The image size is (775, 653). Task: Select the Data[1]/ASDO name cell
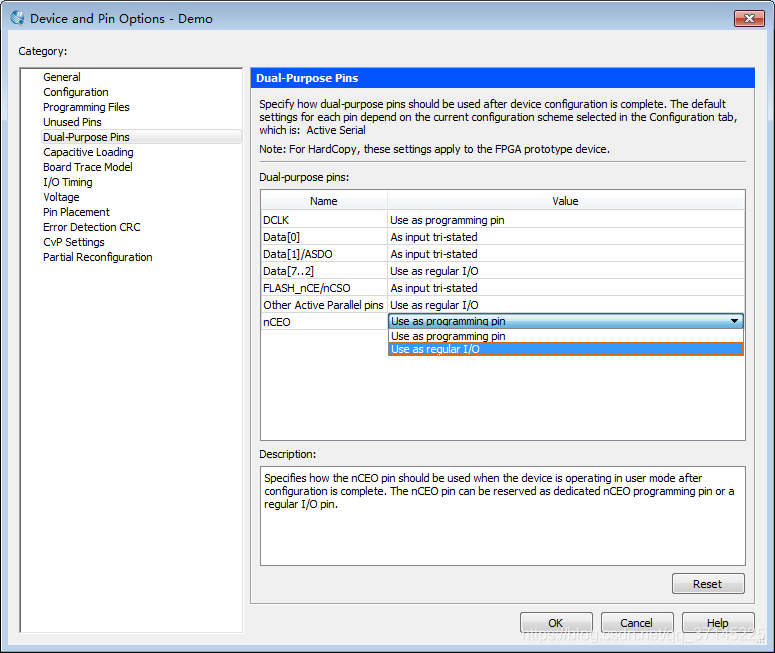tap(324, 254)
